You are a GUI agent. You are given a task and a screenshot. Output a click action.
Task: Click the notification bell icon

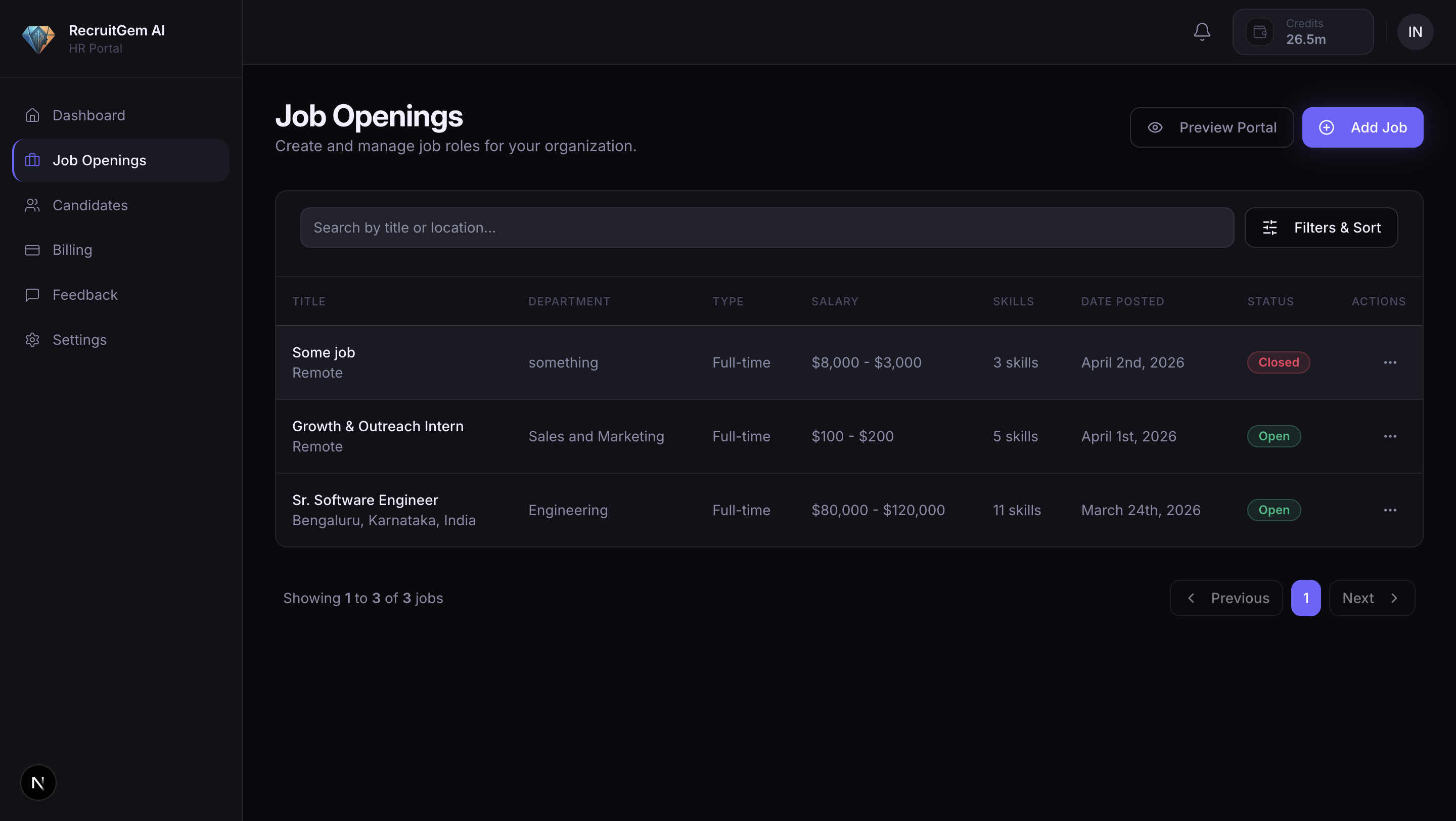[1202, 32]
